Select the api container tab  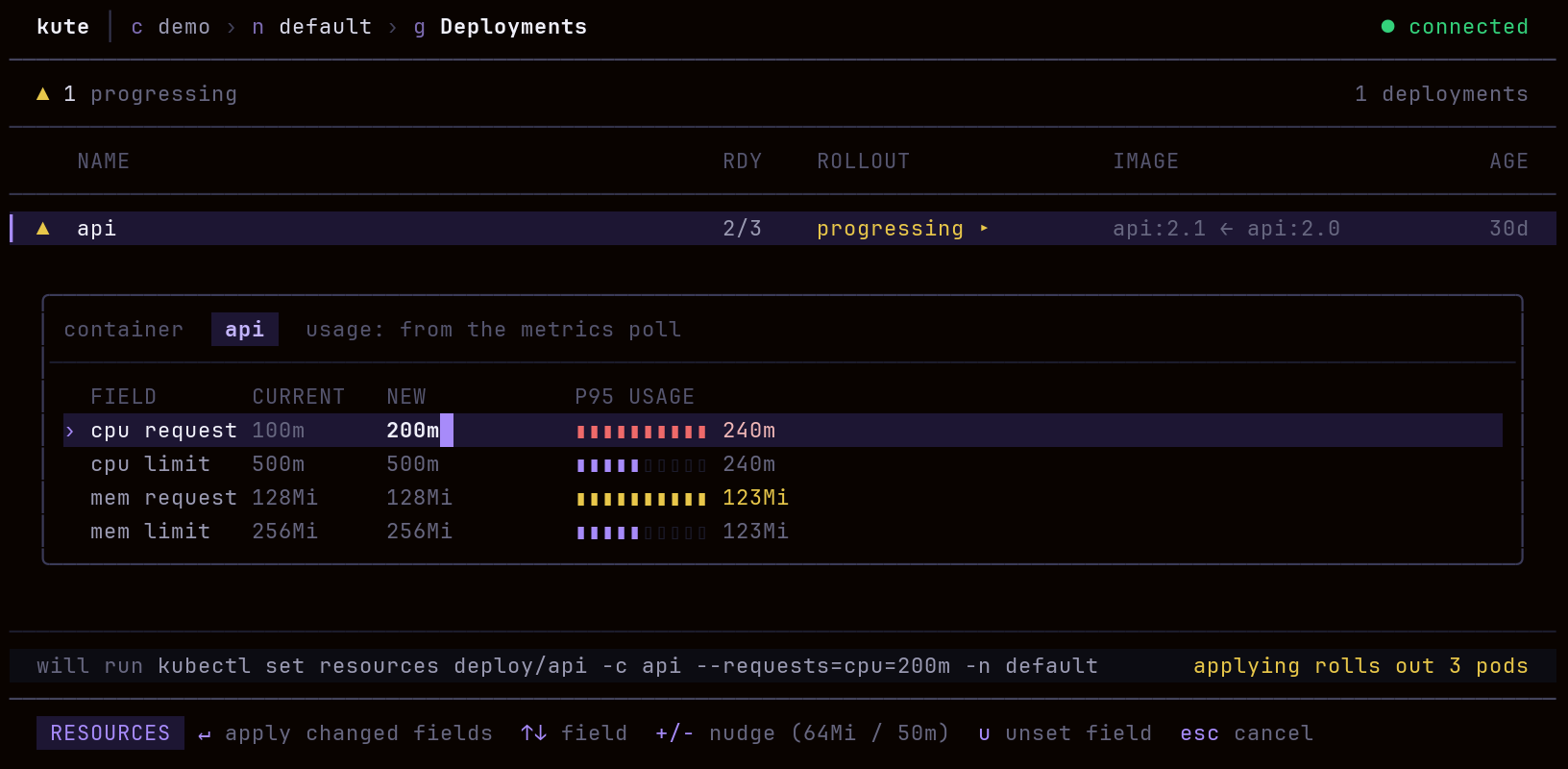coord(244,330)
